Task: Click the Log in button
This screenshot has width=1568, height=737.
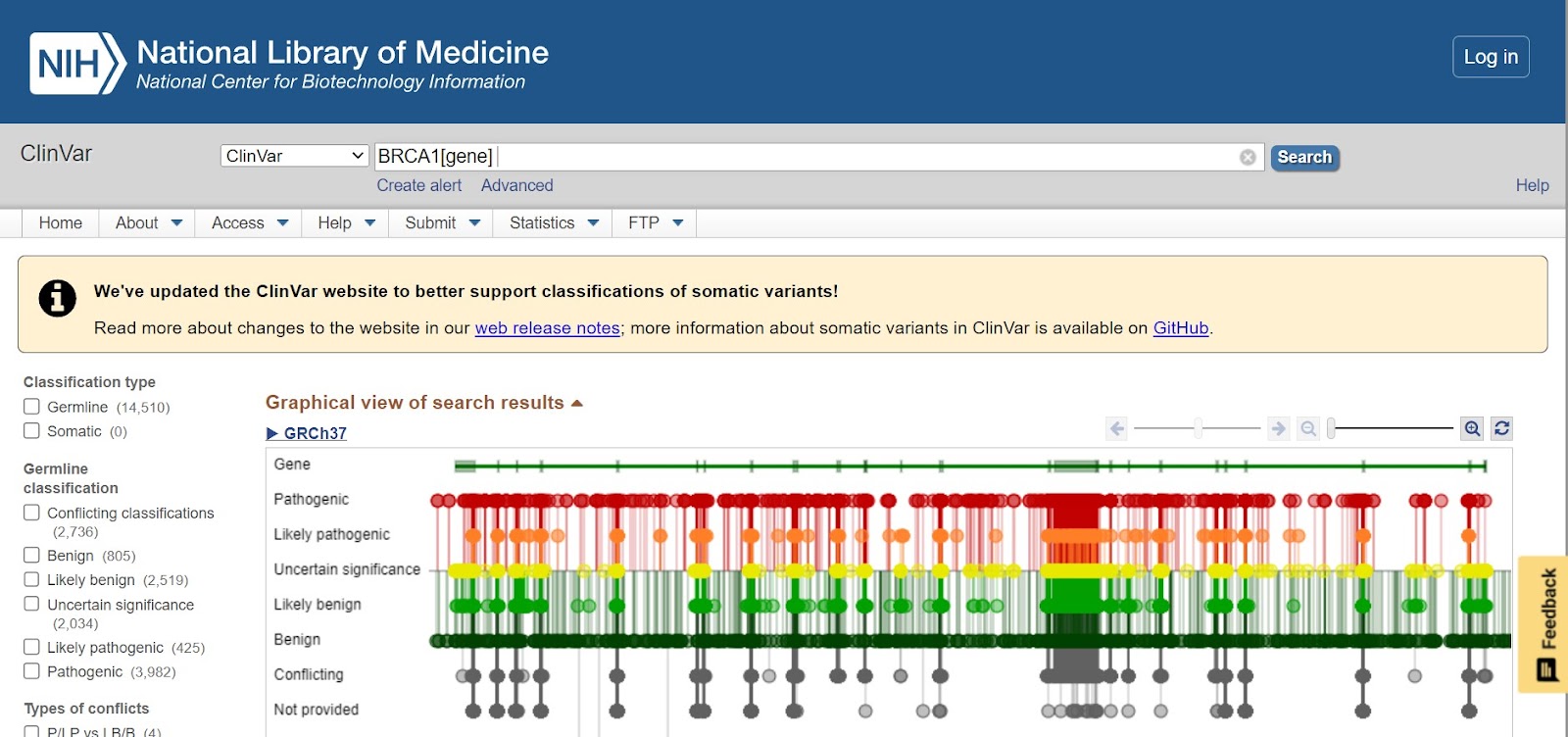Action: (x=1491, y=57)
